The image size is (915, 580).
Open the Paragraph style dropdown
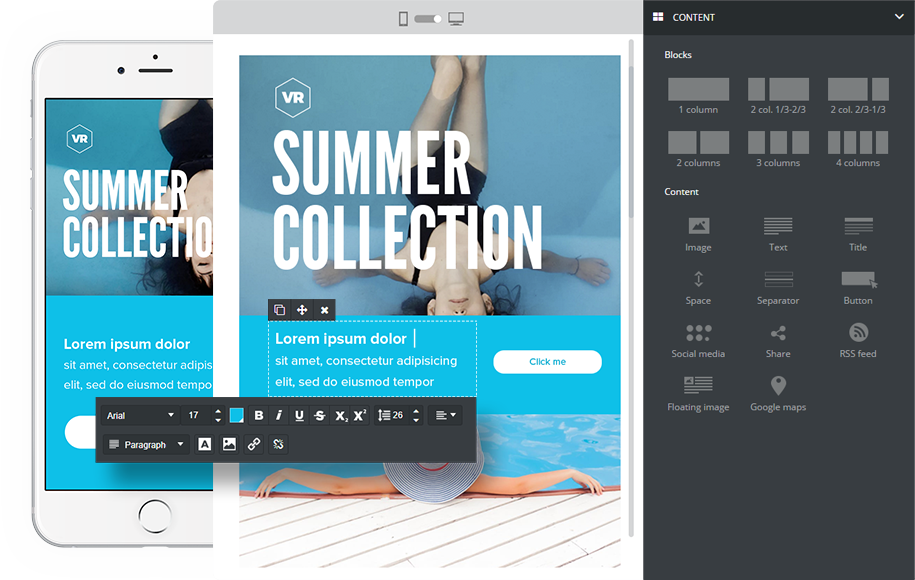[x=145, y=444]
